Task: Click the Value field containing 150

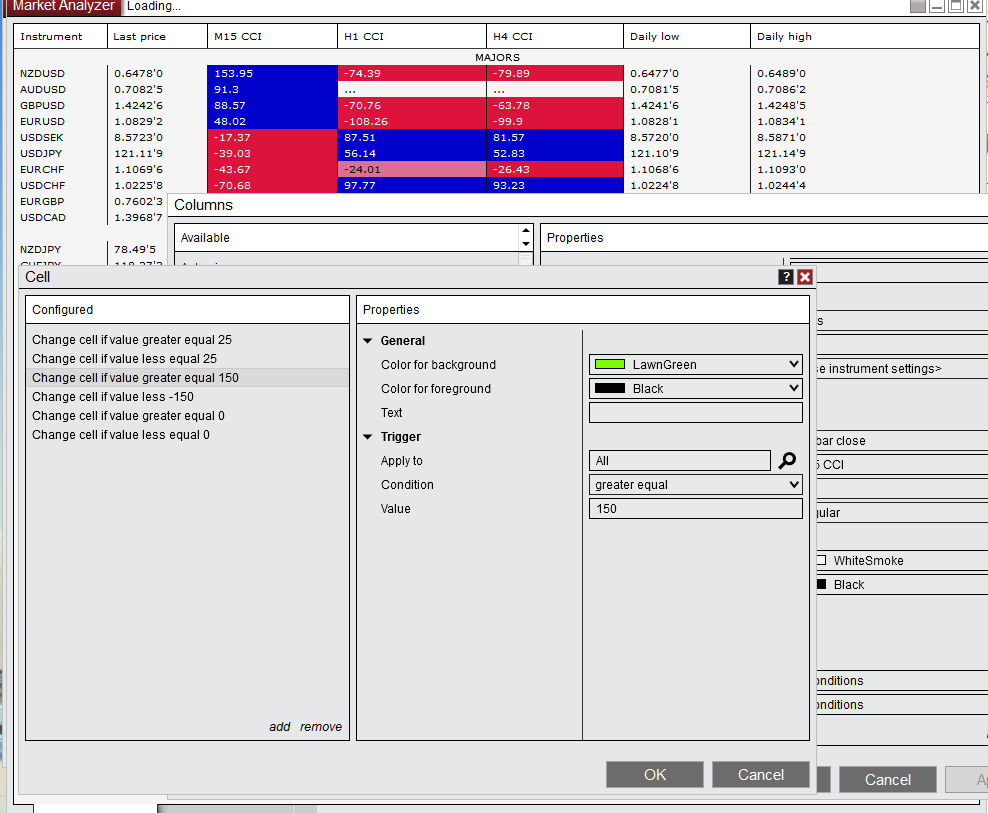Action: (696, 509)
